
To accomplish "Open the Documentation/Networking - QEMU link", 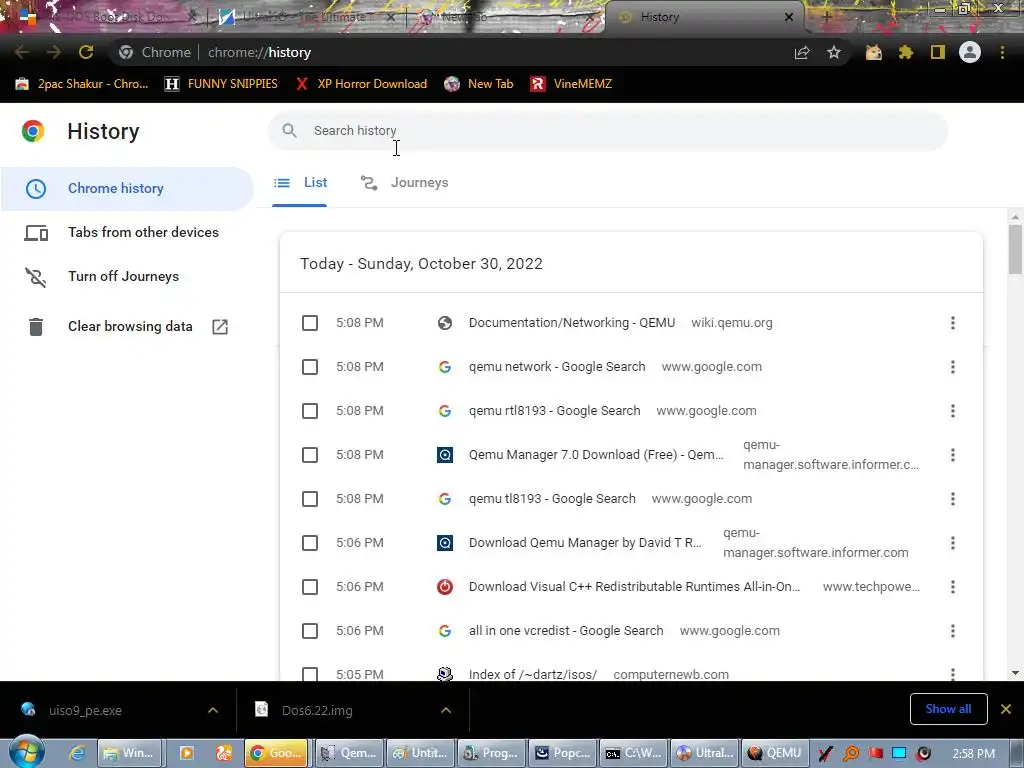I will pos(571,323).
